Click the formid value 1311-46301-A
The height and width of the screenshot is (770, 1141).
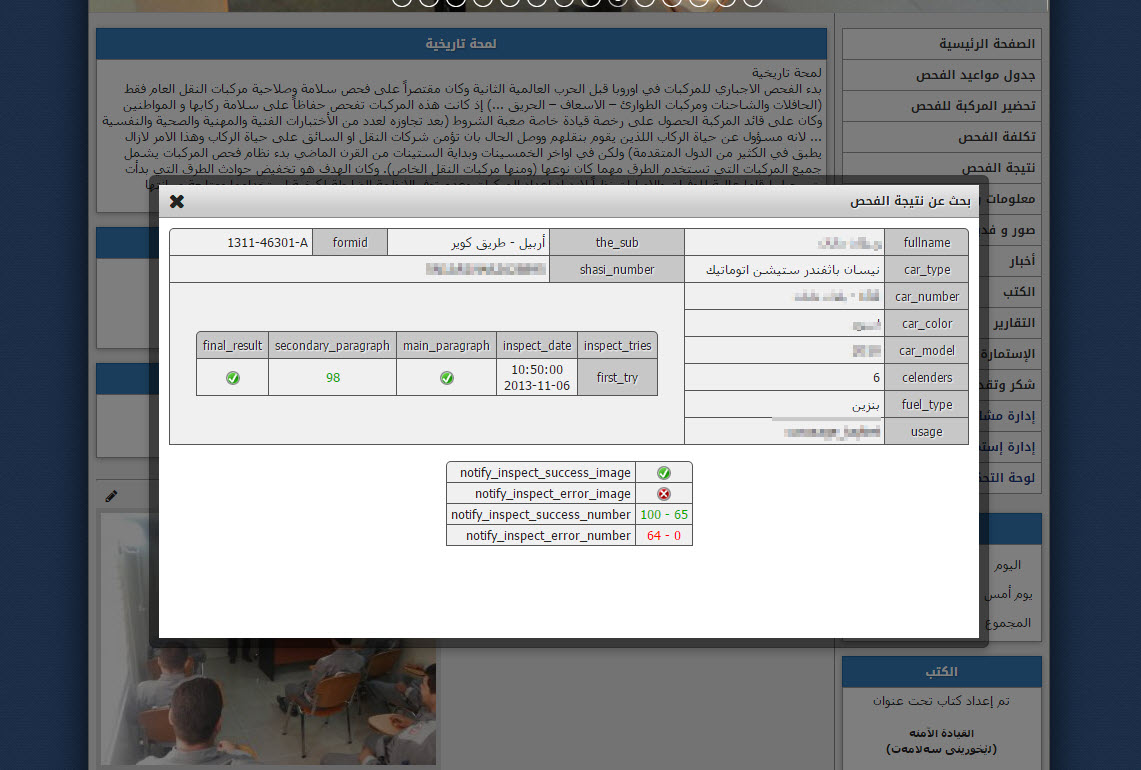tap(267, 242)
